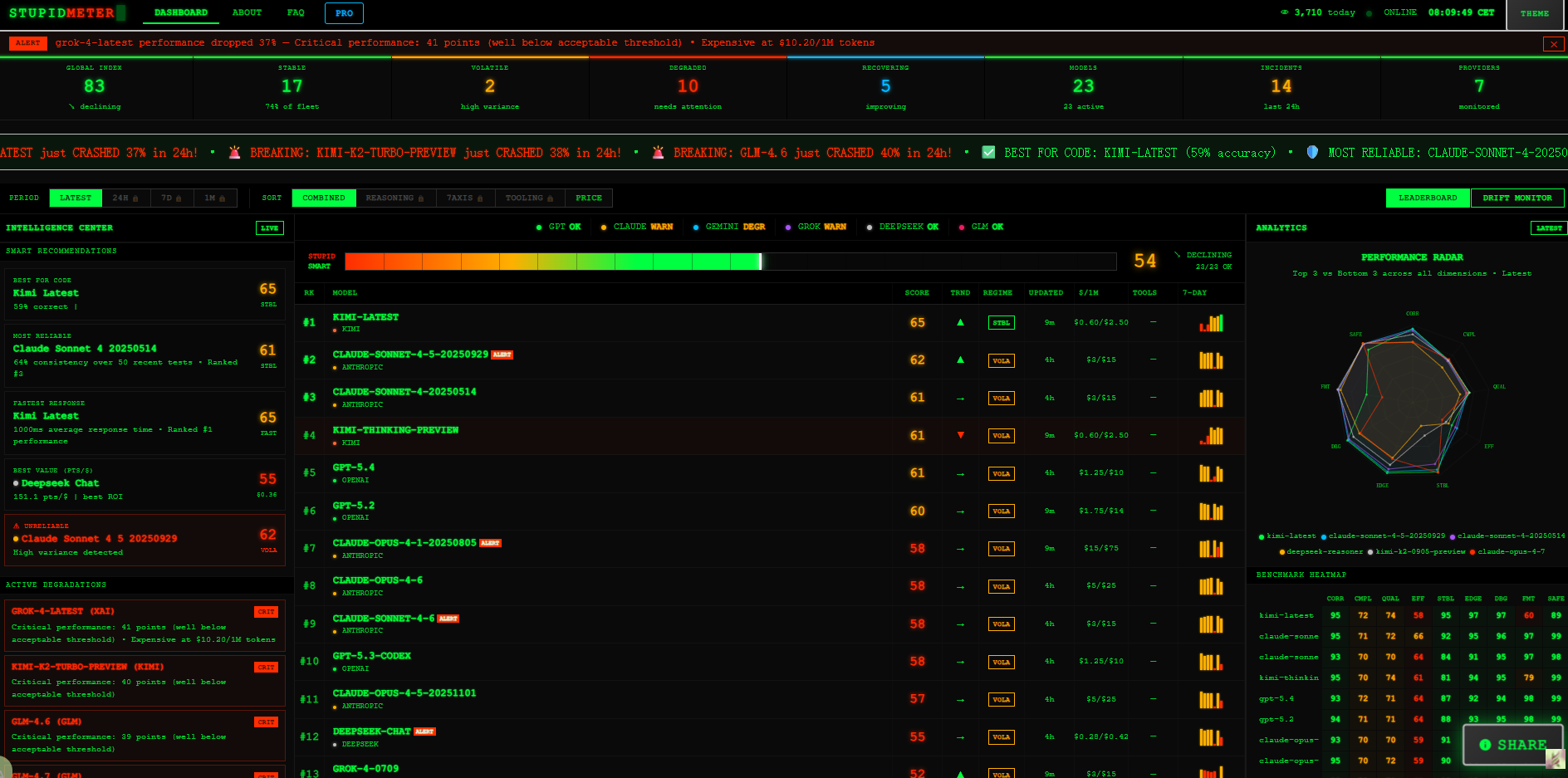Click the red ALERT badge in the banner
This screenshot has width=1568, height=778.
pos(27,43)
